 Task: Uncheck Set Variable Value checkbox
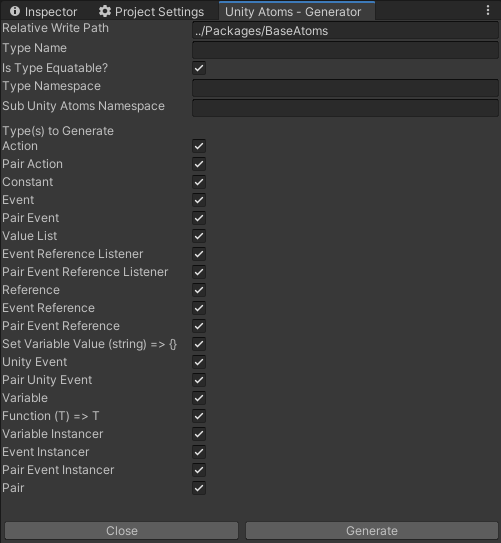click(199, 344)
